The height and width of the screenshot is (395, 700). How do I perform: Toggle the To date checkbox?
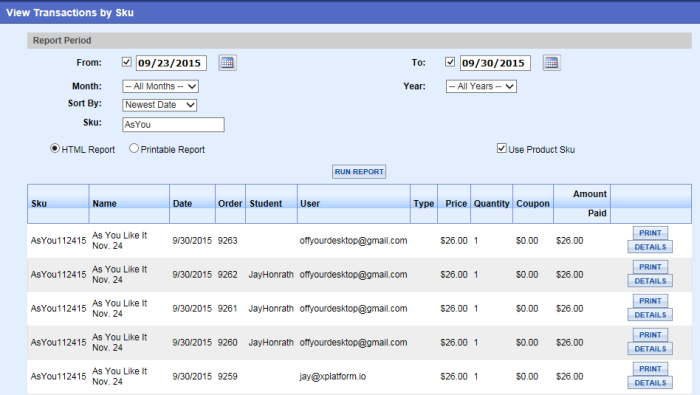point(450,62)
